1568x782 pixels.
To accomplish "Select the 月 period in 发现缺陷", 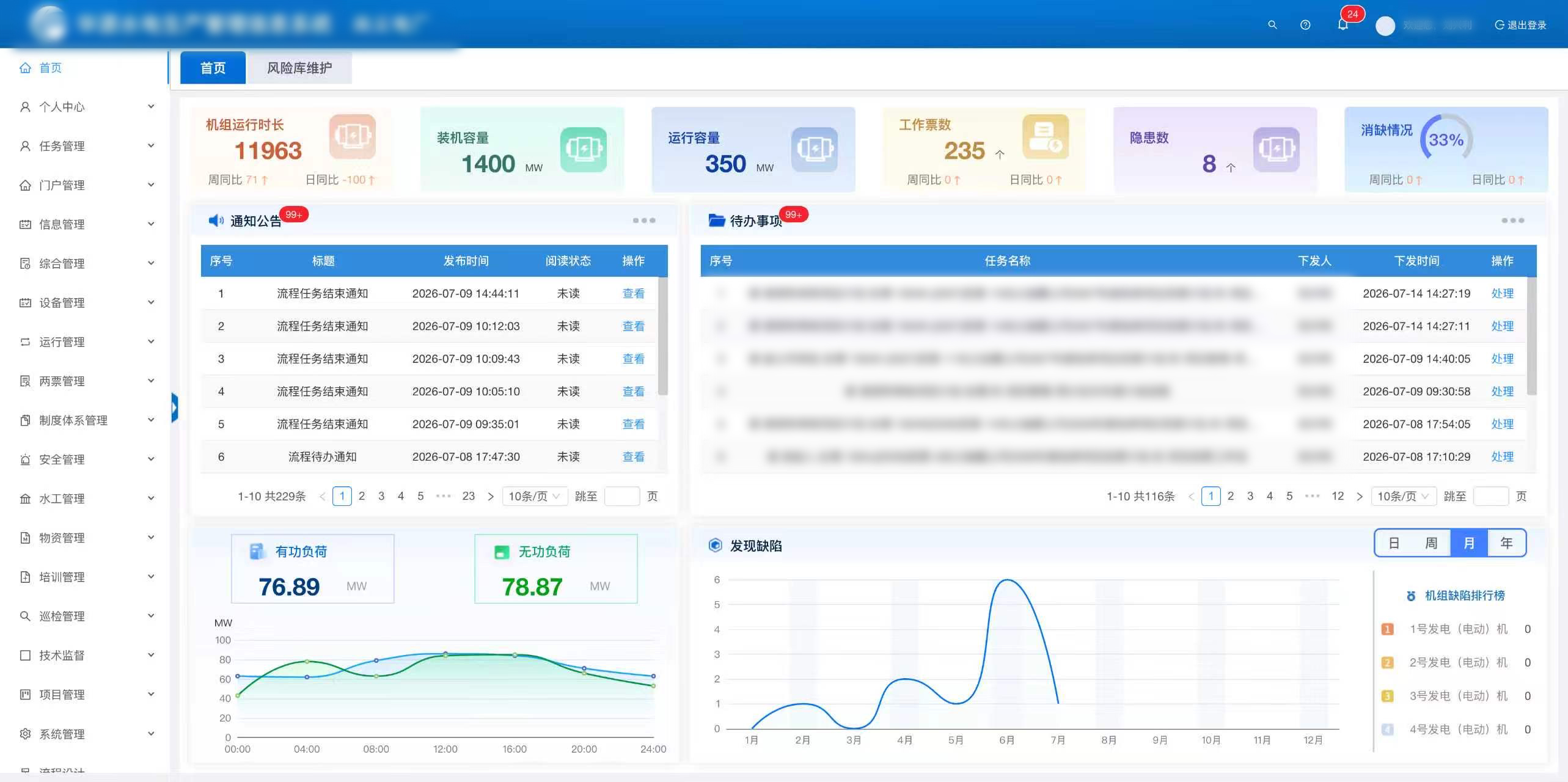I will click(1469, 543).
